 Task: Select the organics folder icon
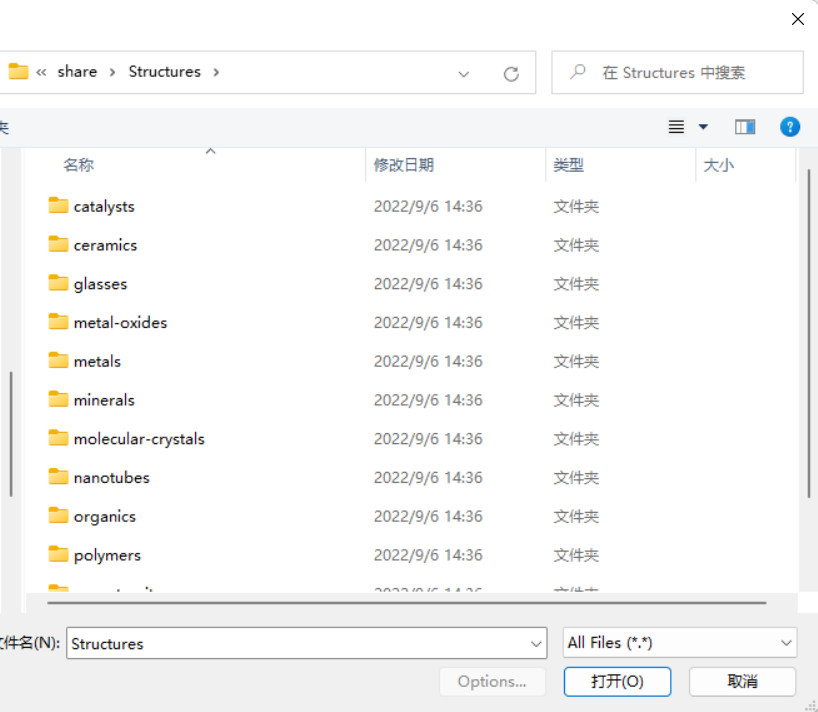tap(58, 515)
